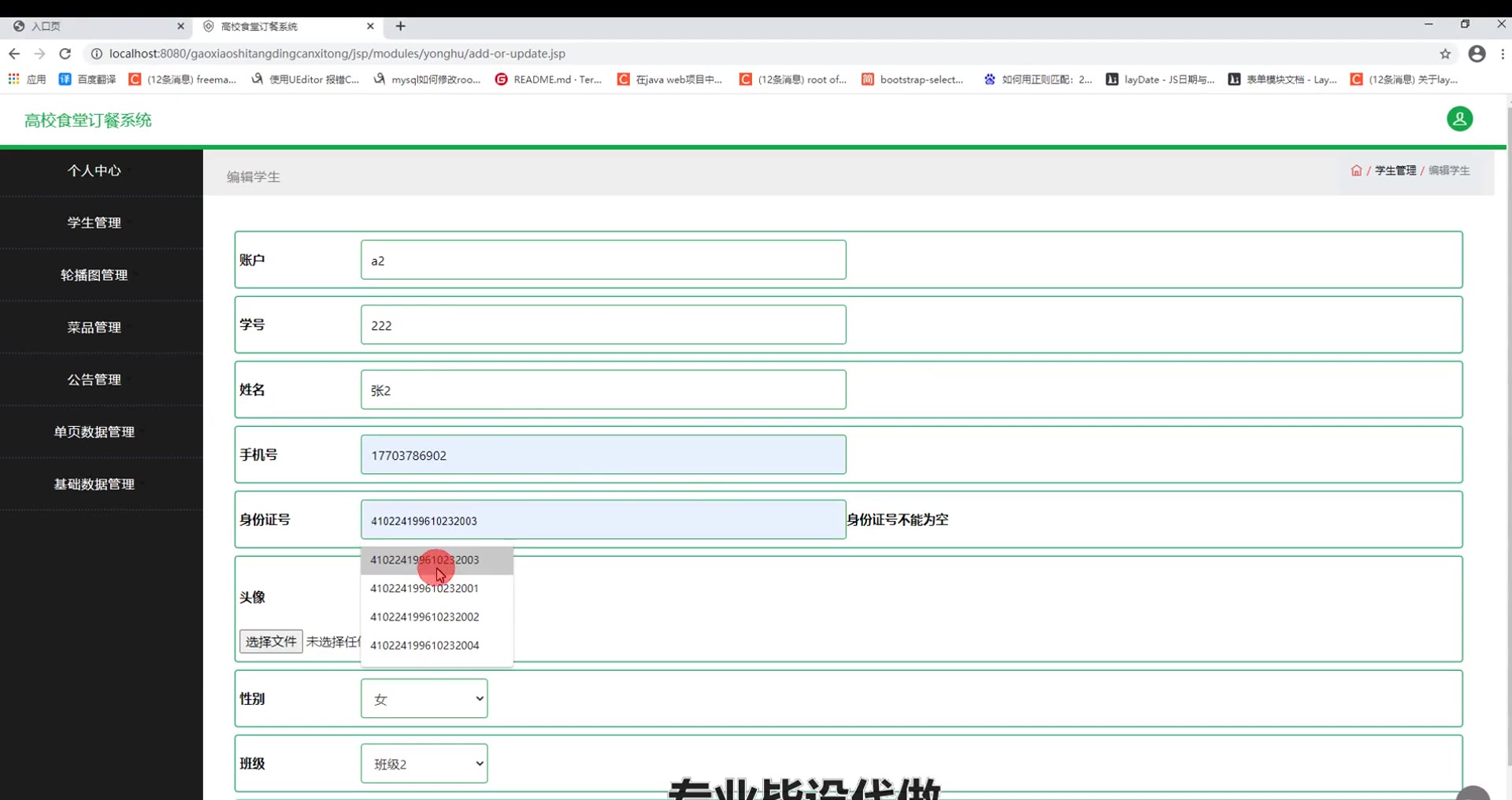Image resolution: width=1512 pixels, height=800 pixels.
Task: Click the 高校食堂订餐系统 logo title
Action: point(88,120)
